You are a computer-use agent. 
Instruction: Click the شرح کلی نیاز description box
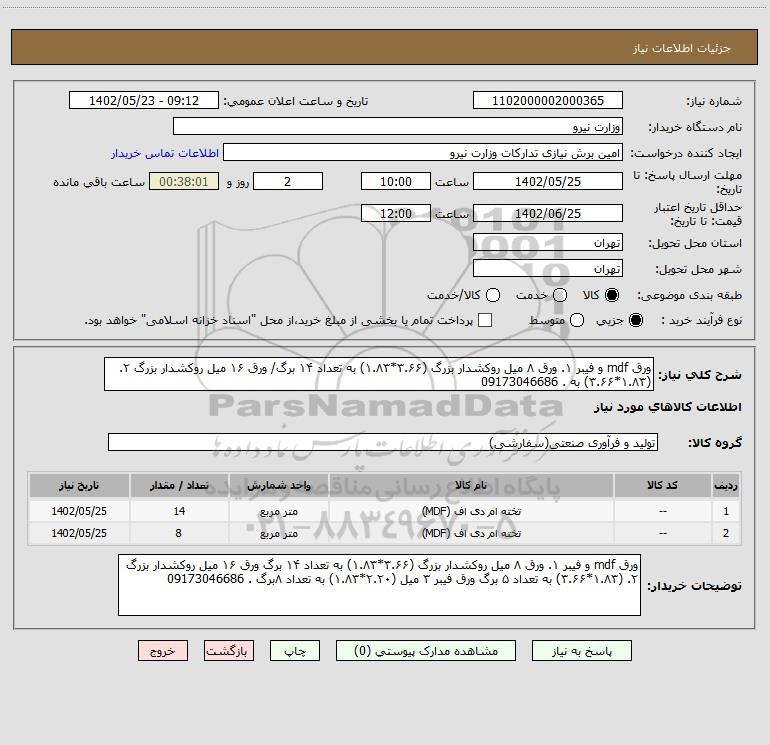pyautogui.click(x=379, y=374)
